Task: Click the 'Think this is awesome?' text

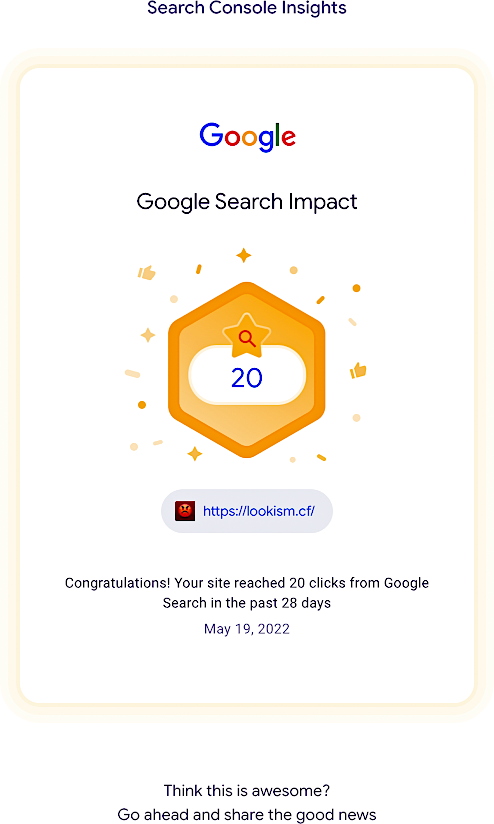Action: [246, 790]
